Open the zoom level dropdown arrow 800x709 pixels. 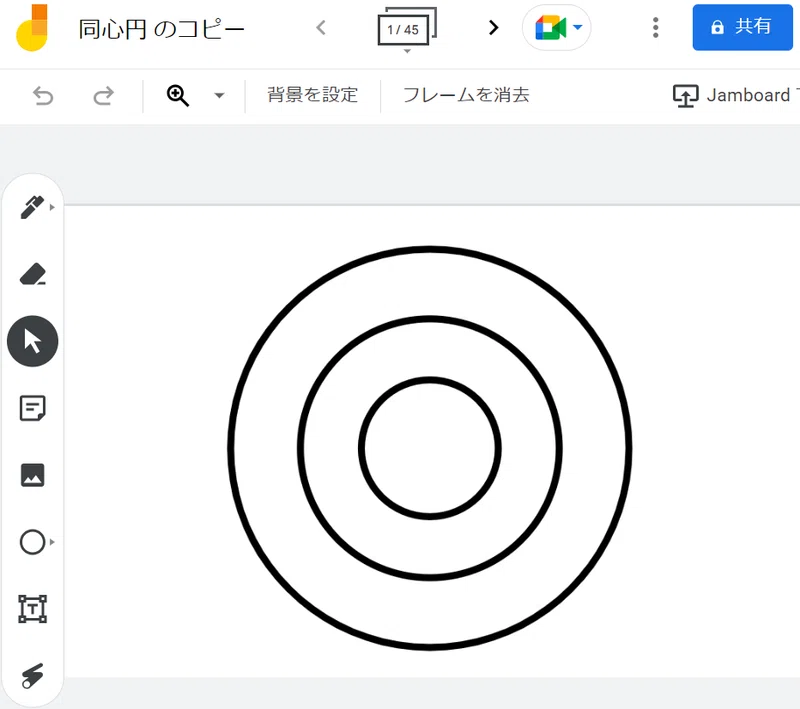pyautogui.click(x=219, y=95)
